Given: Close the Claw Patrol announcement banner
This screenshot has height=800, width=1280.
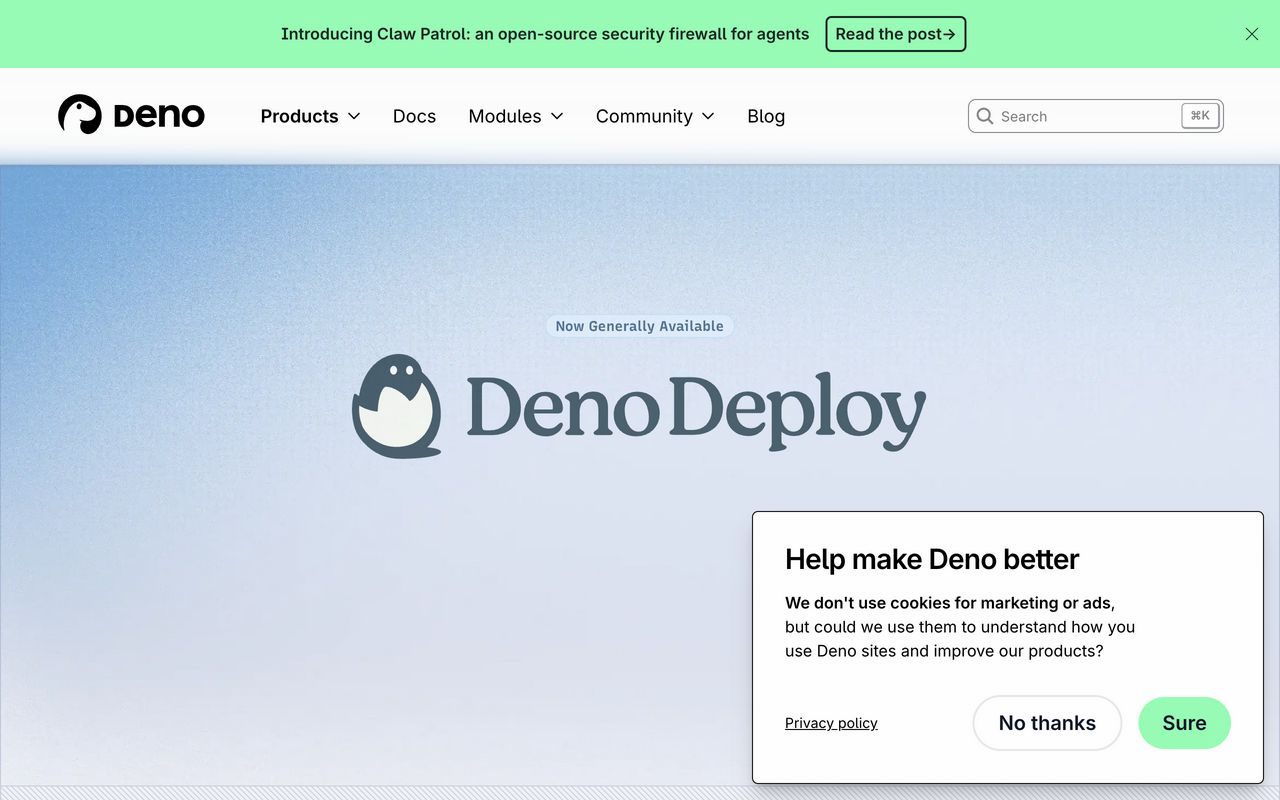Looking at the screenshot, I should (1252, 34).
